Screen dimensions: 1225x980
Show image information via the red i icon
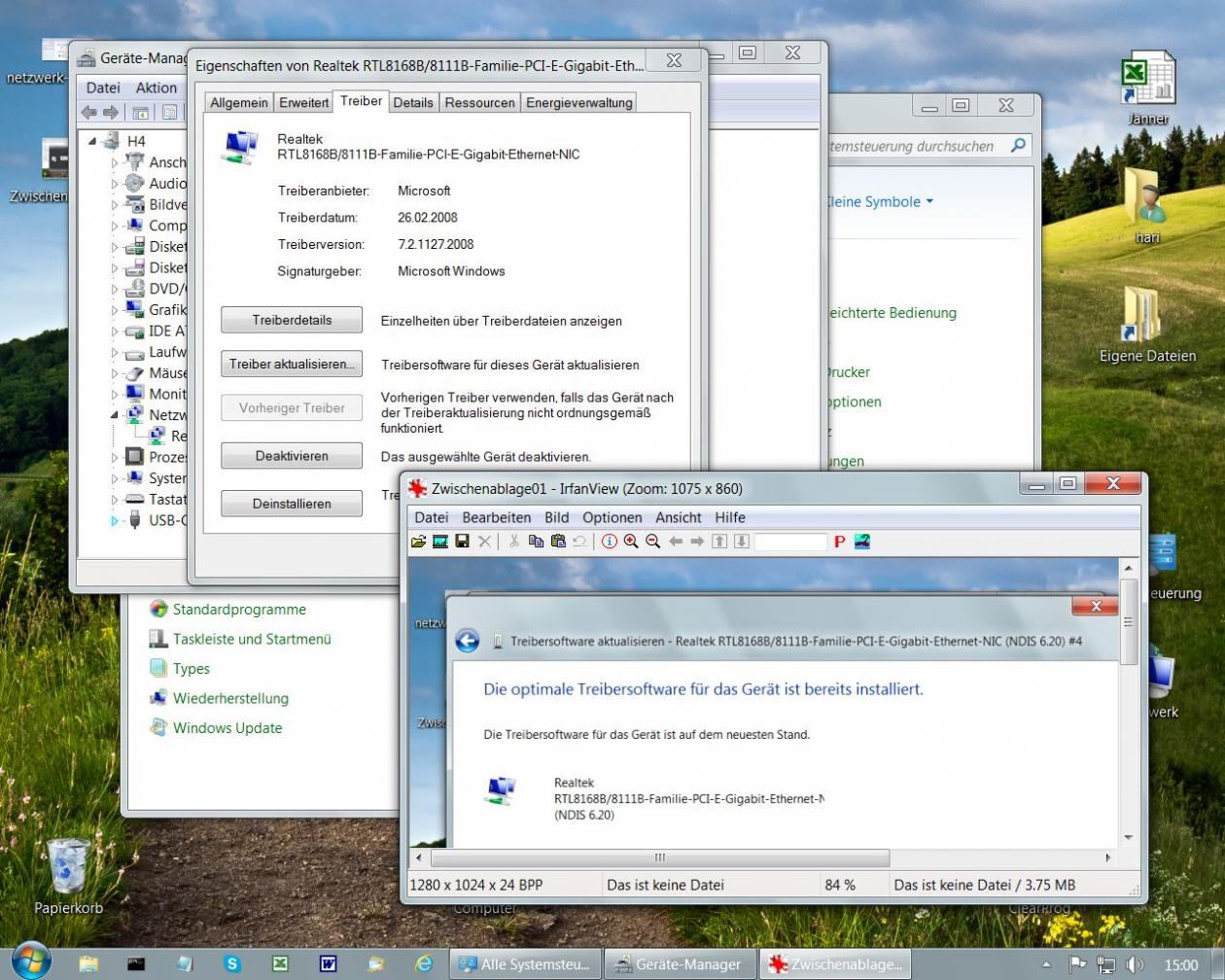610,542
